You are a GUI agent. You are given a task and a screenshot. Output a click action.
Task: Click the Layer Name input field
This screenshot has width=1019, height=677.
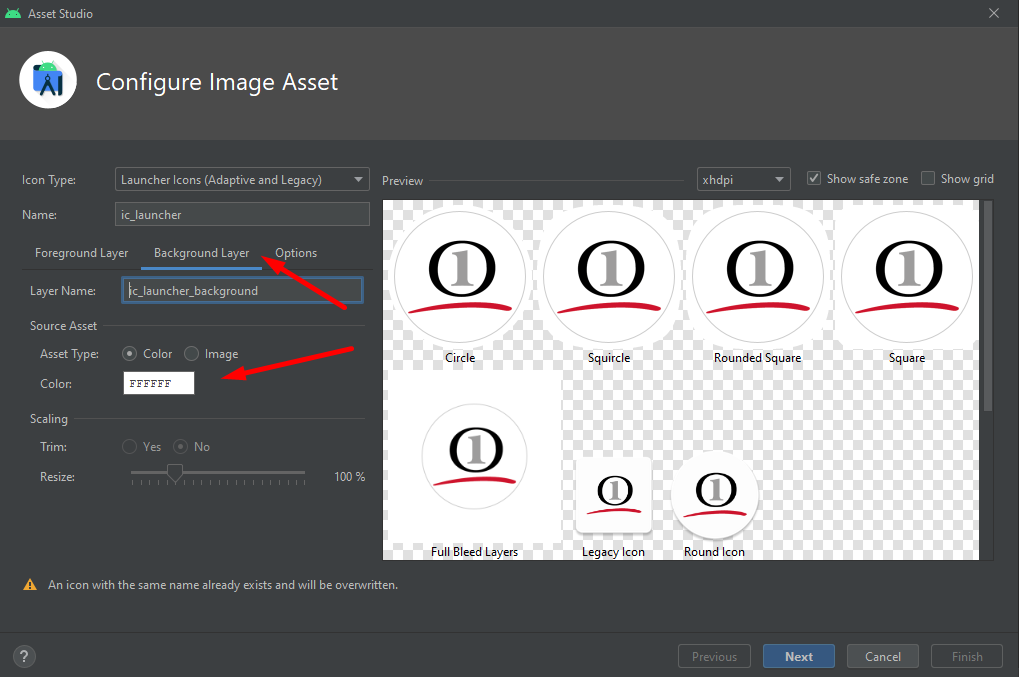point(242,291)
